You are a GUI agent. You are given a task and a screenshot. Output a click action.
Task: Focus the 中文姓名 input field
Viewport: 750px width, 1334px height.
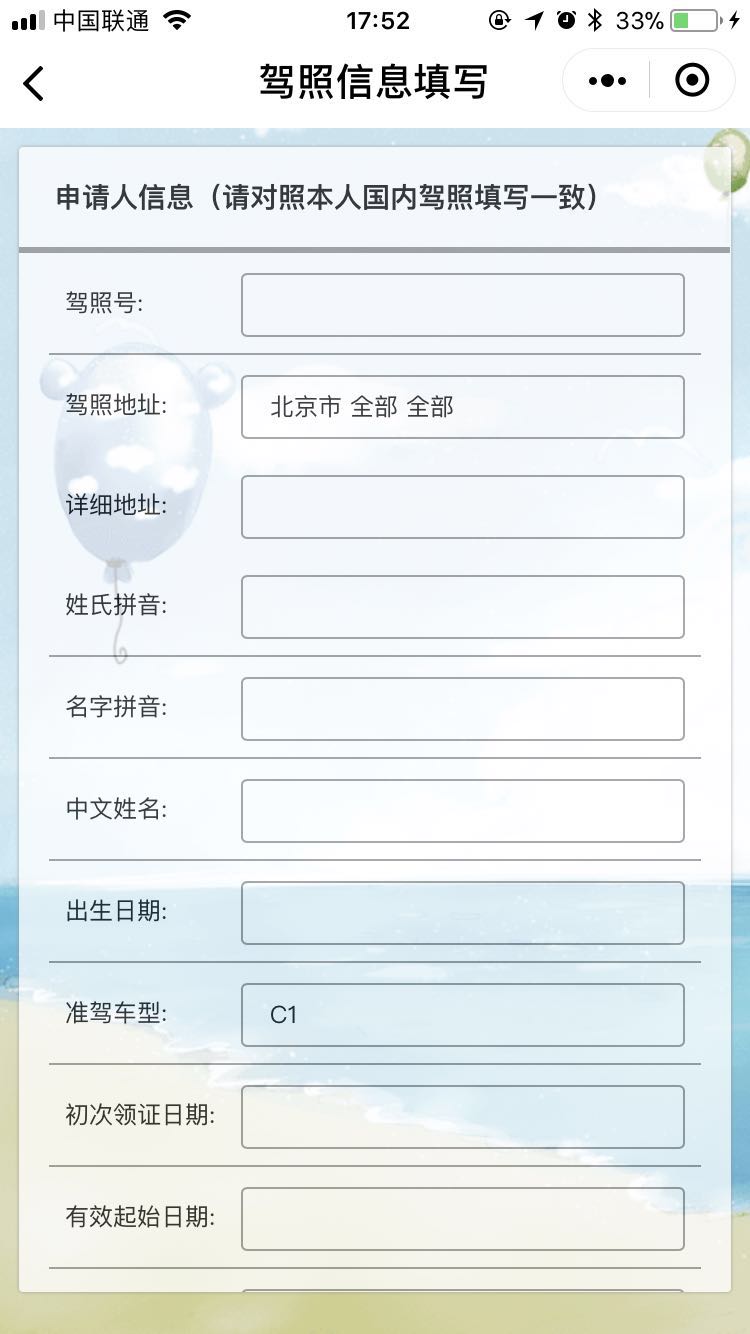tap(463, 811)
